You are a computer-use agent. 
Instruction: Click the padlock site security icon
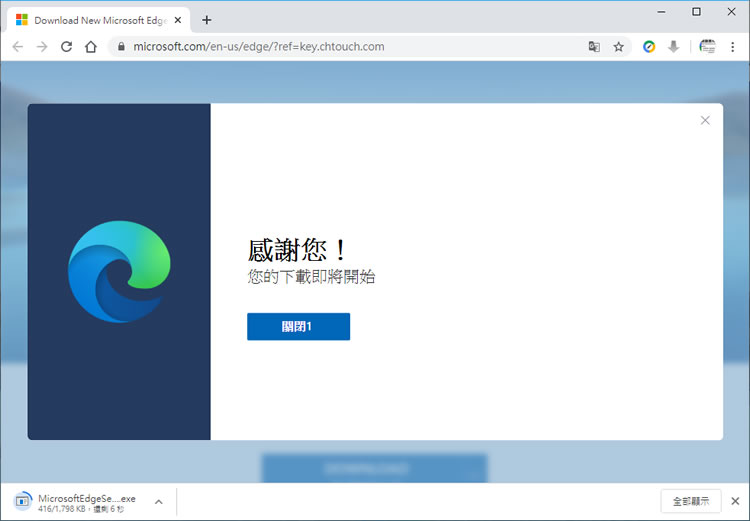click(121, 46)
